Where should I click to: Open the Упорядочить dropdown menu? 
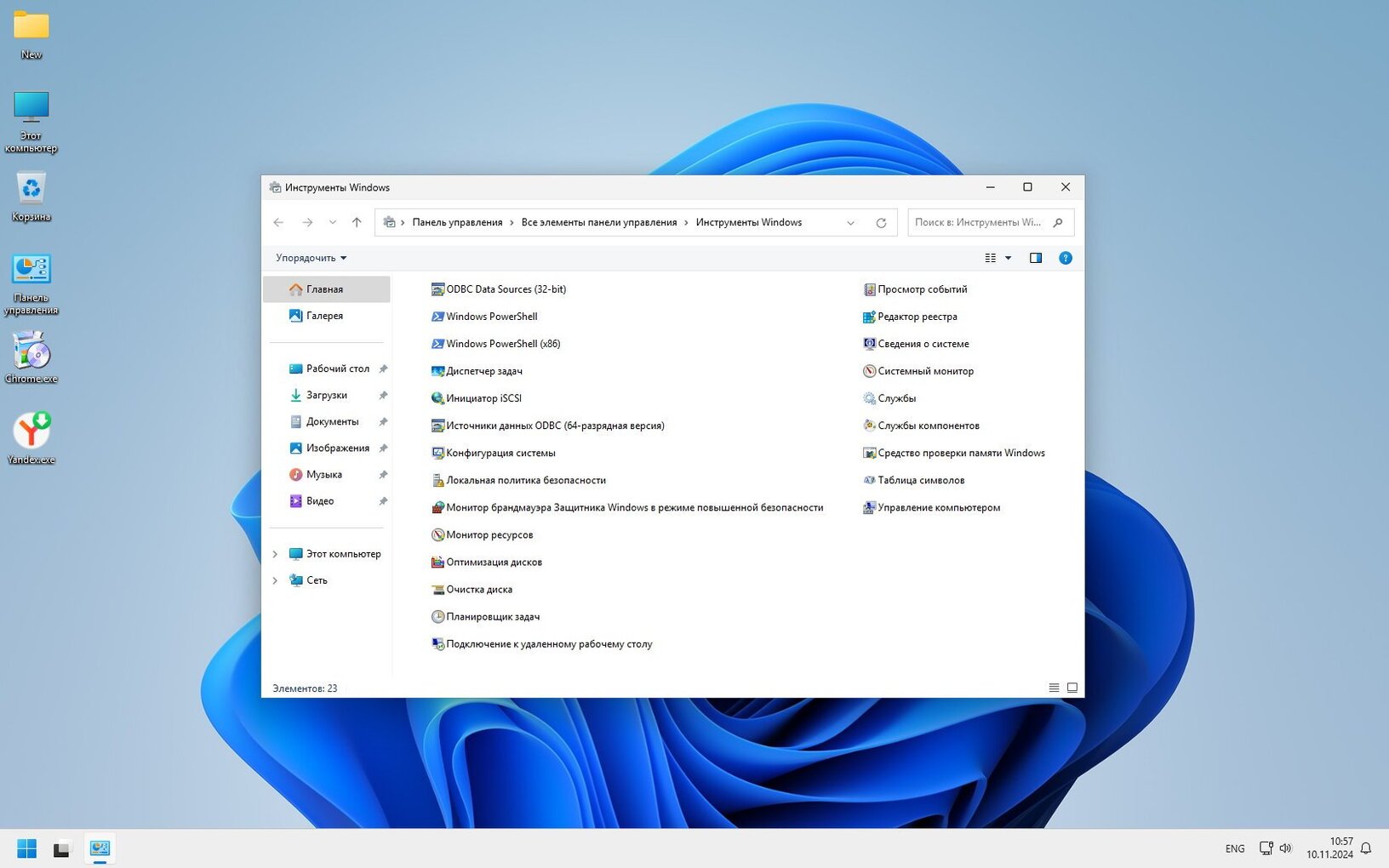(311, 258)
